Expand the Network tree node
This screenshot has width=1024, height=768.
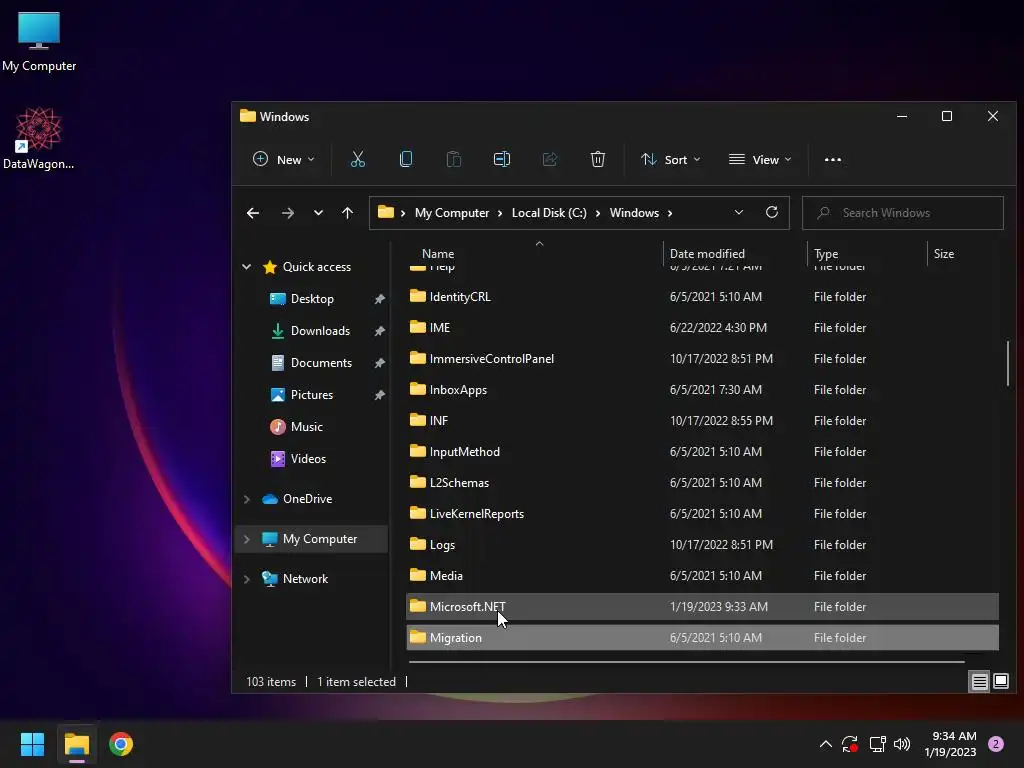pyautogui.click(x=246, y=579)
